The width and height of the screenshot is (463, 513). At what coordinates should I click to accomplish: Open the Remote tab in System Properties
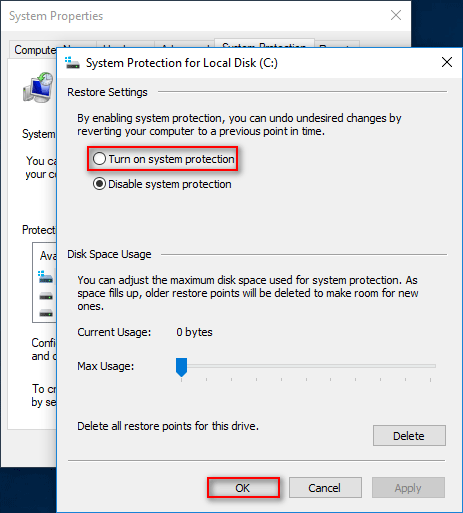coord(337,46)
